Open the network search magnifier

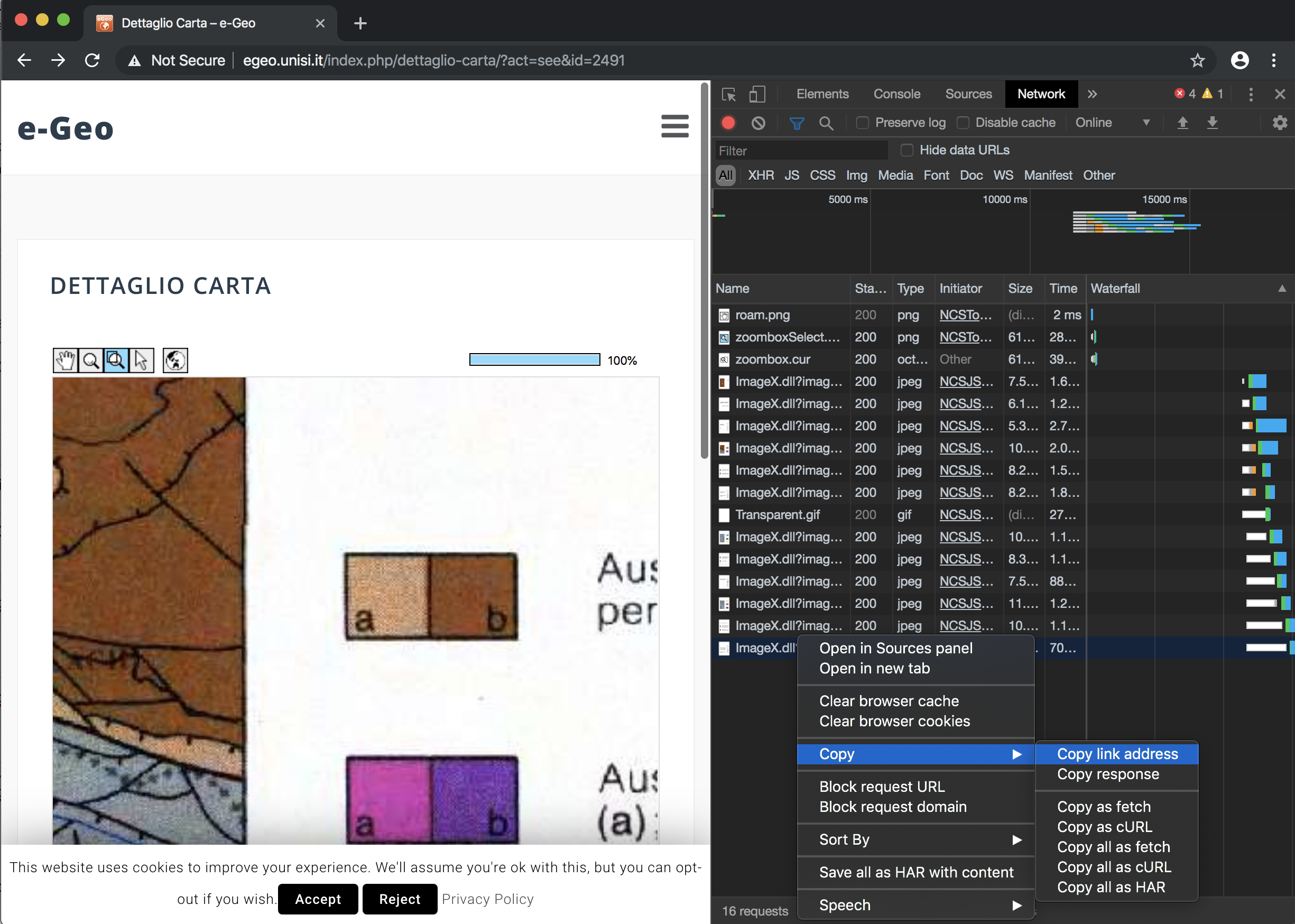pos(826,123)
